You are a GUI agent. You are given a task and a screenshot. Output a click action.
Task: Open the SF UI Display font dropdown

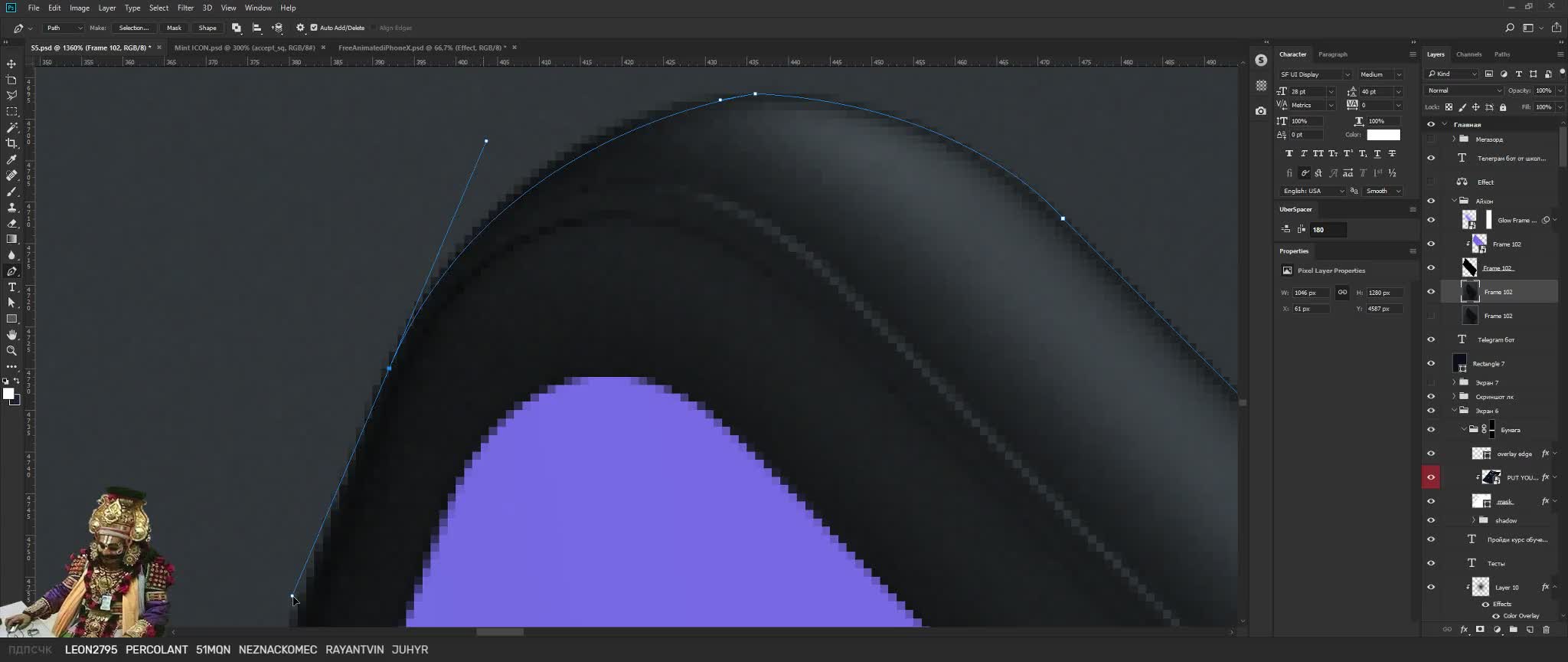point(1315,74)
